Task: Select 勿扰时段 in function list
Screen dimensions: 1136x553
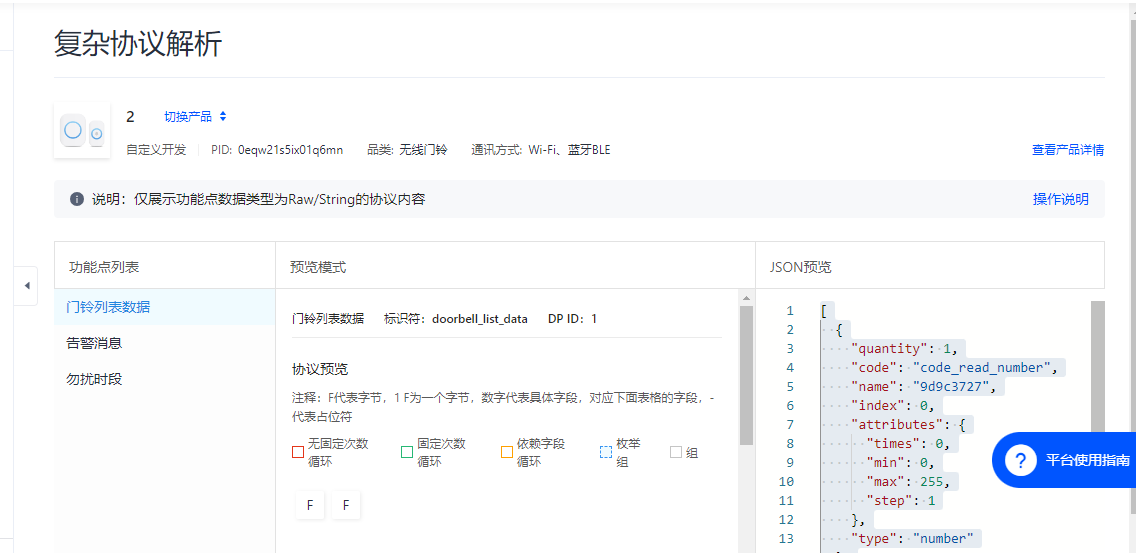Action: pos(164,379)
